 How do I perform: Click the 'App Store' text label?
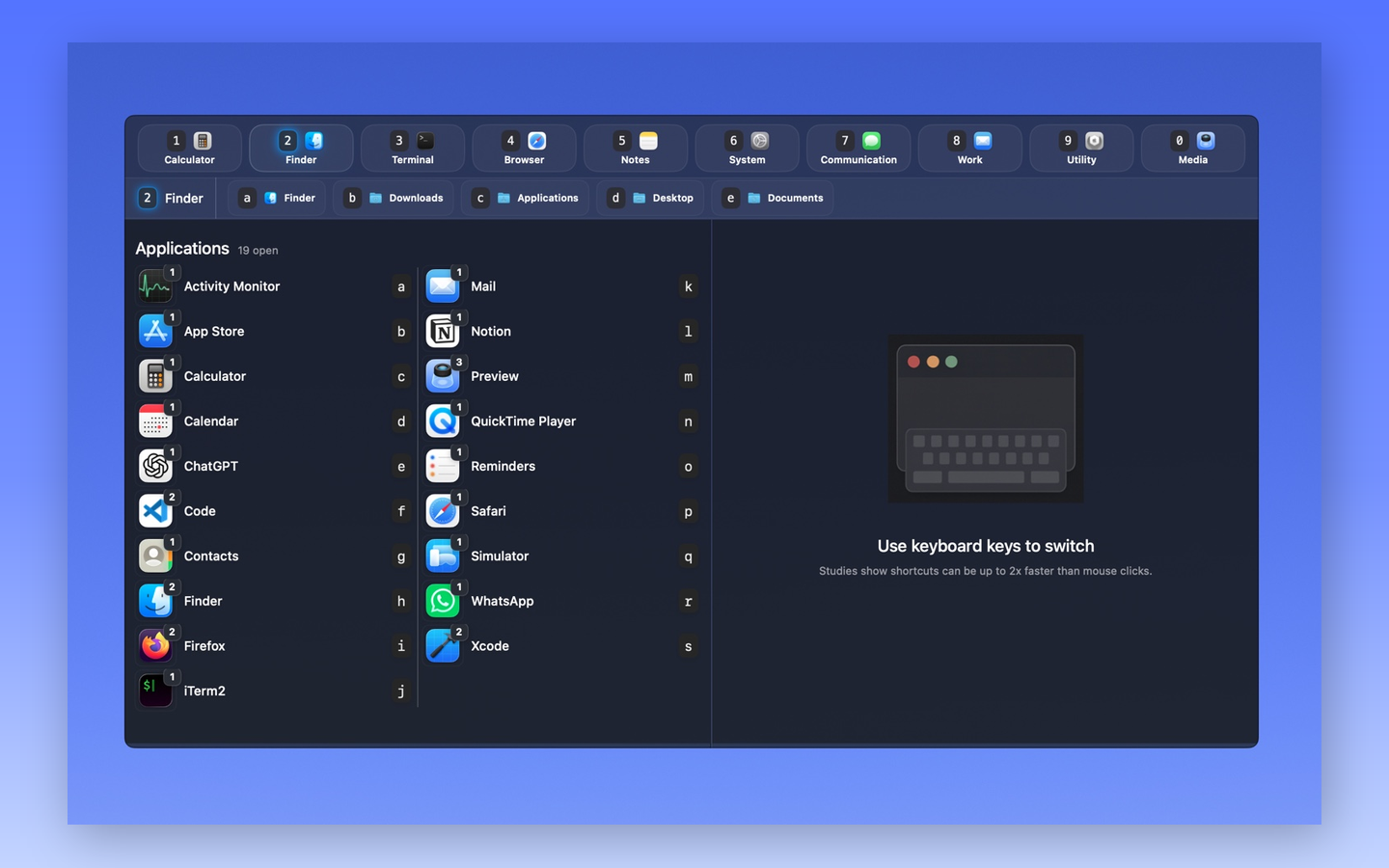[214, 331]
